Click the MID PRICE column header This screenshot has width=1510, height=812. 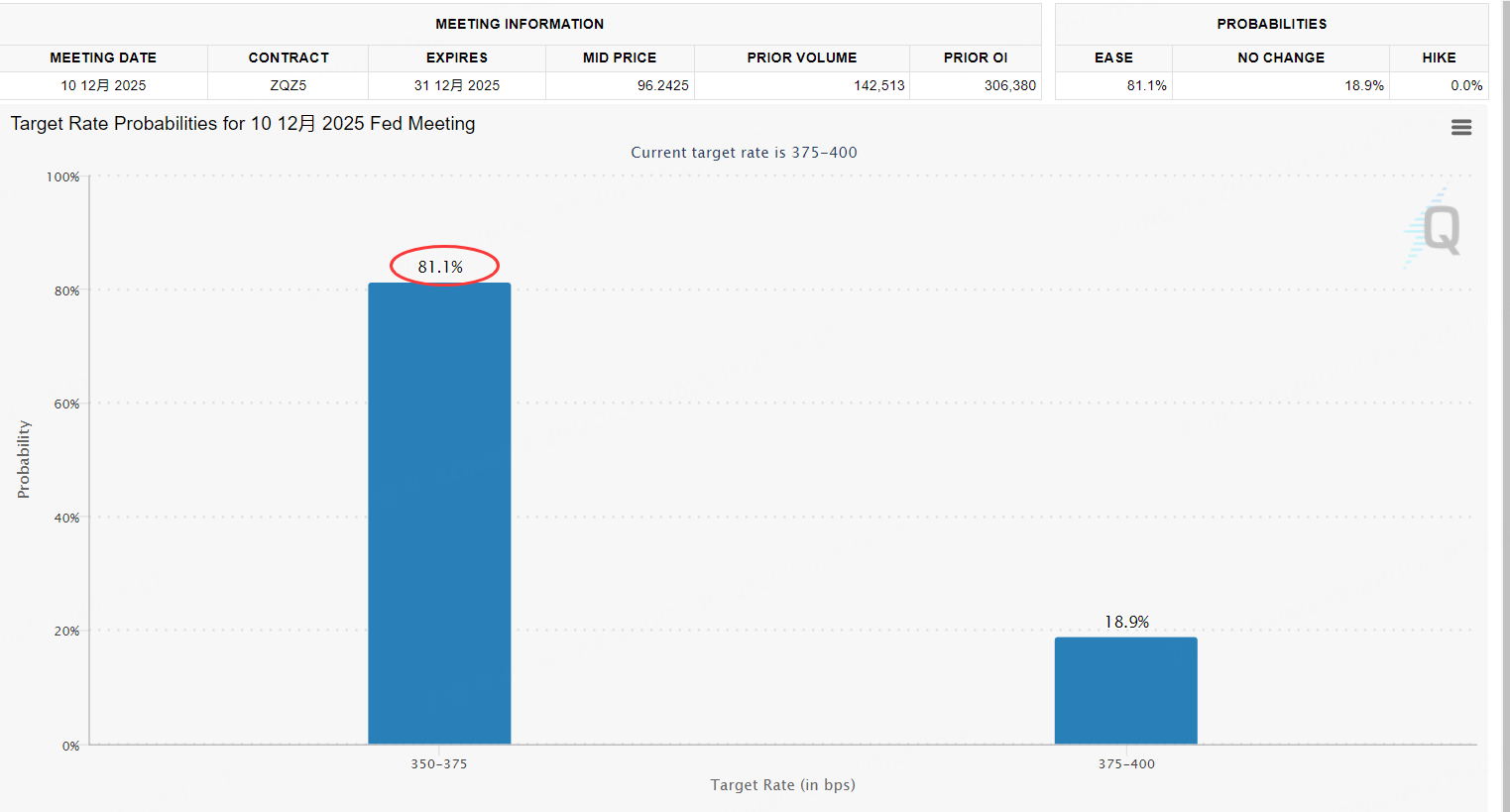point(620,58)
